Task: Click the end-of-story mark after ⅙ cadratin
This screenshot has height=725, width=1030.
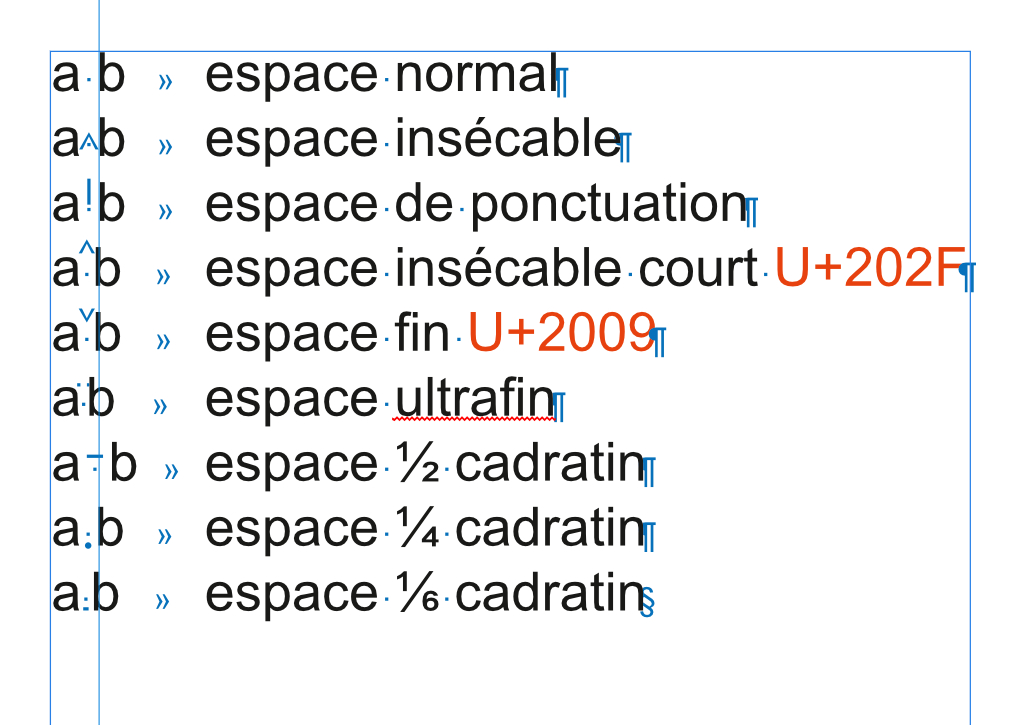Action: (647, 602)
